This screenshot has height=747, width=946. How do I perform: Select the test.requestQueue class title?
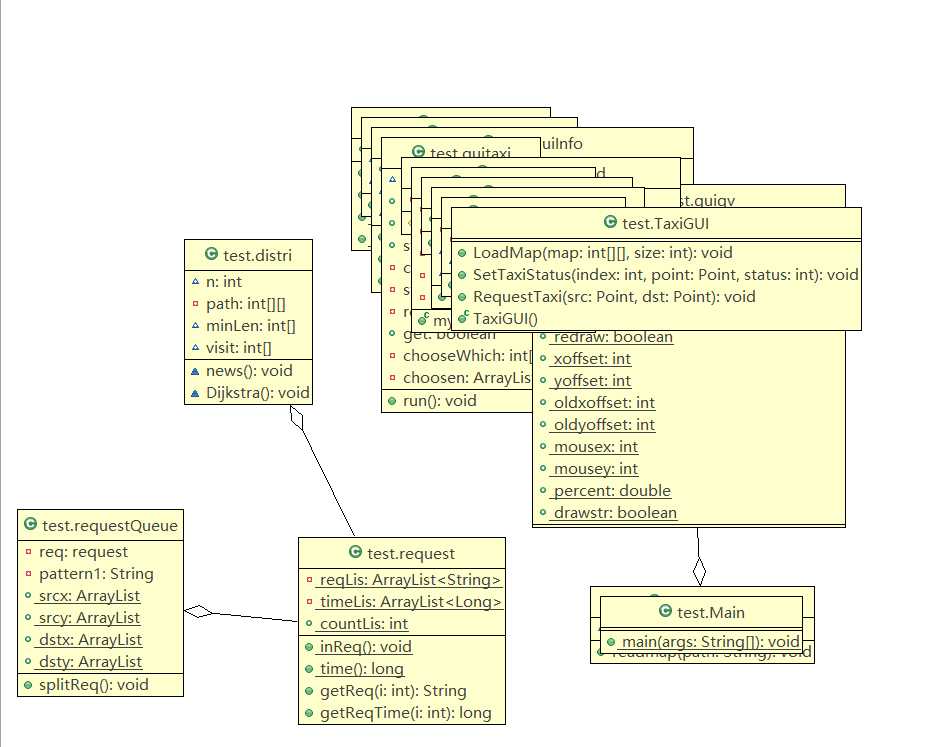point(110,526)
